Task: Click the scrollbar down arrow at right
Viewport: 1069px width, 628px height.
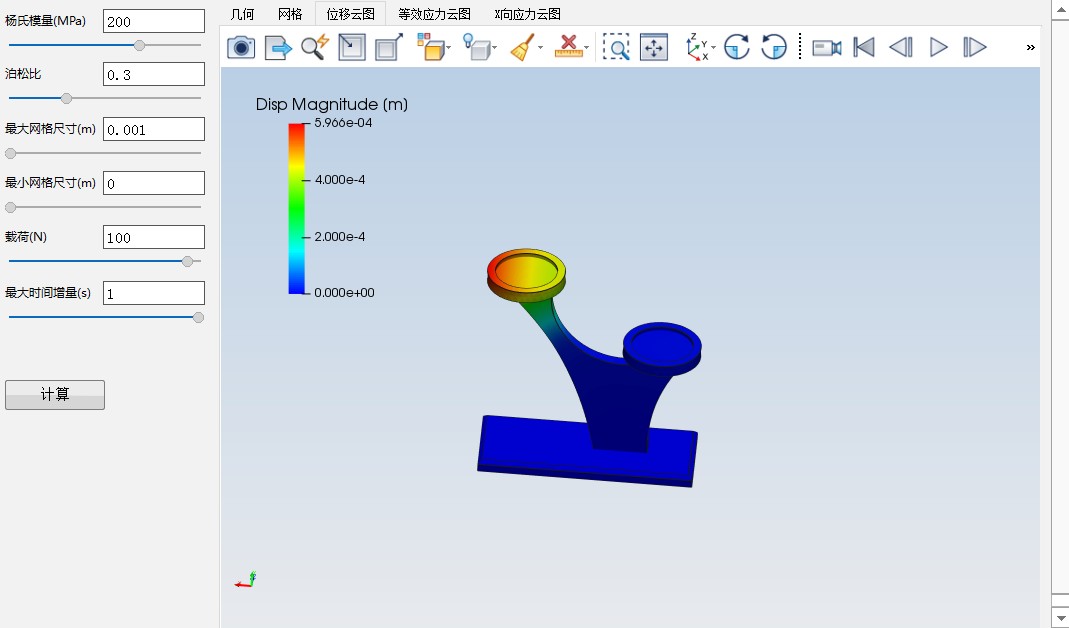Action: [x=1060, y=618]
